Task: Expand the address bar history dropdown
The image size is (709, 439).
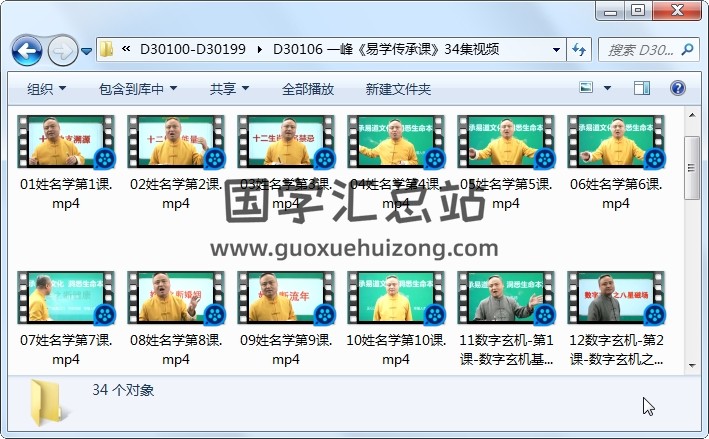Action: tap(557, 49)
